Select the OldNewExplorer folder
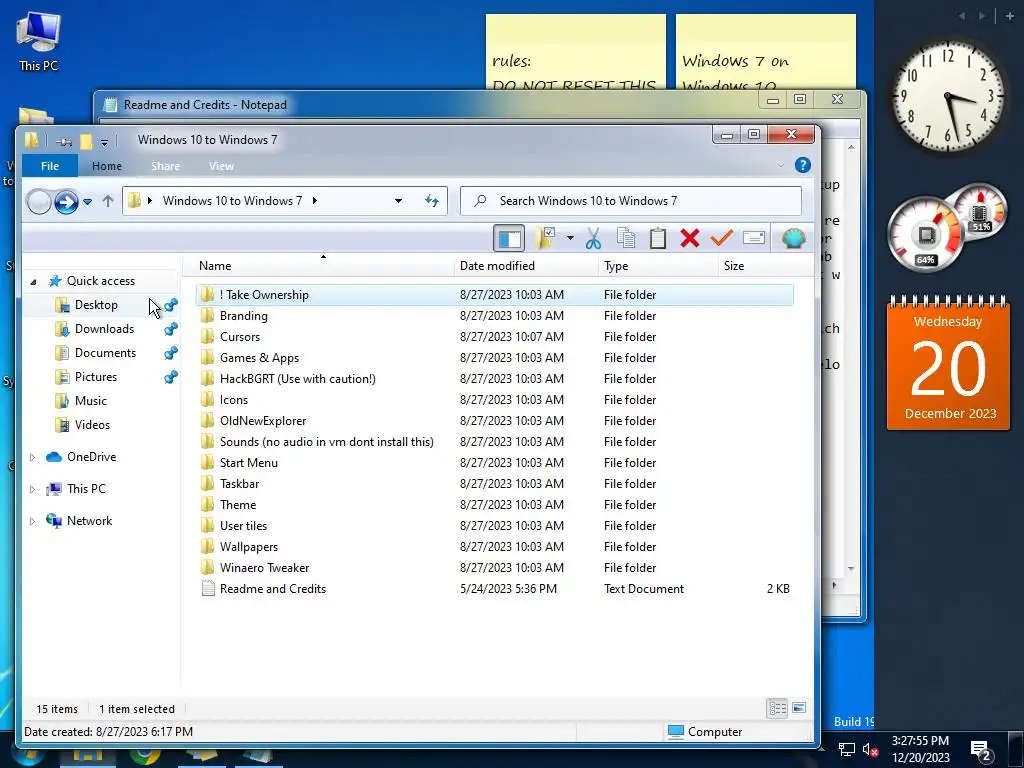Screen dimensions: 1024x768 pos(263,421)
